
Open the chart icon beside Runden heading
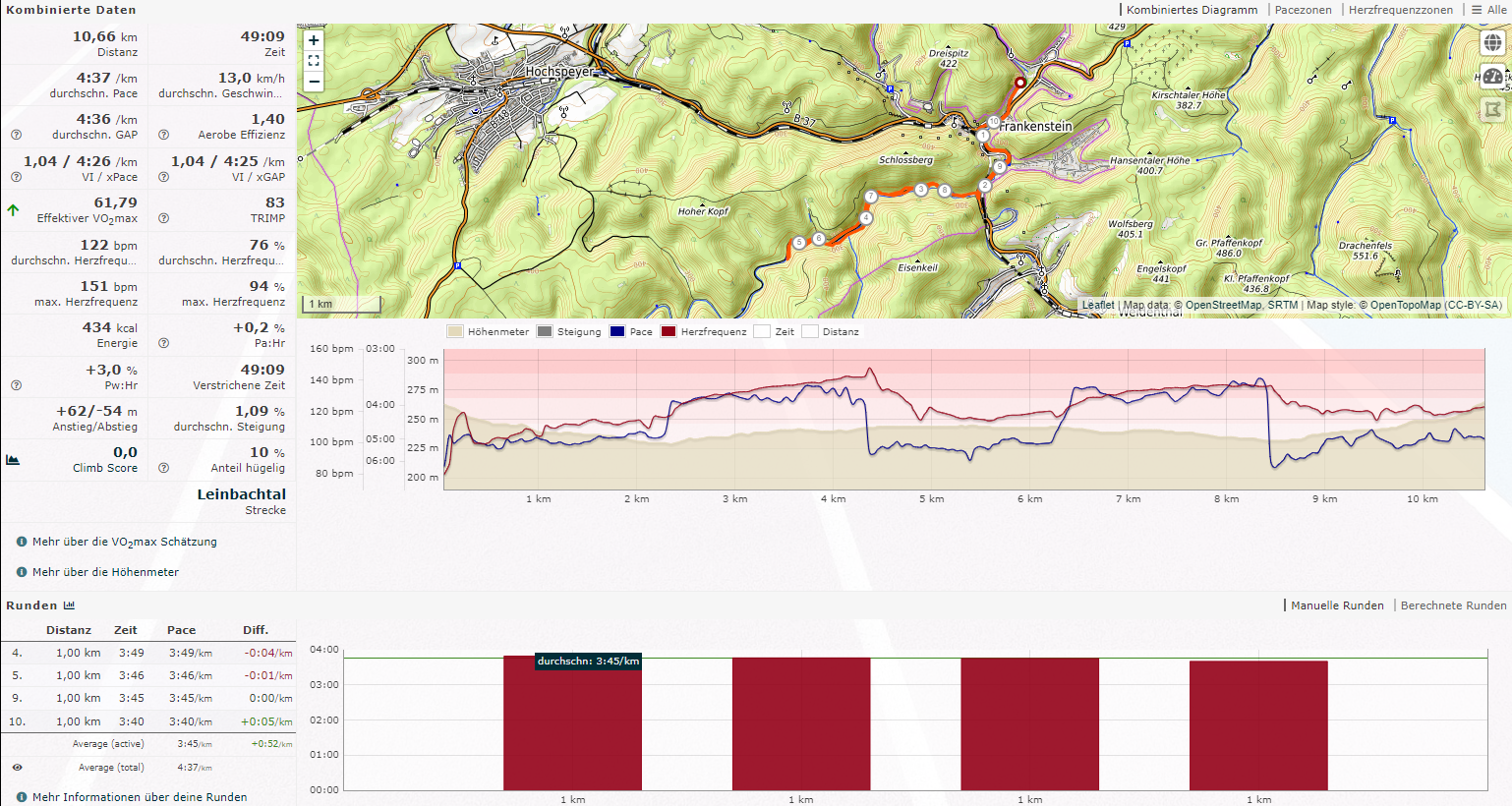pos(69,605)
